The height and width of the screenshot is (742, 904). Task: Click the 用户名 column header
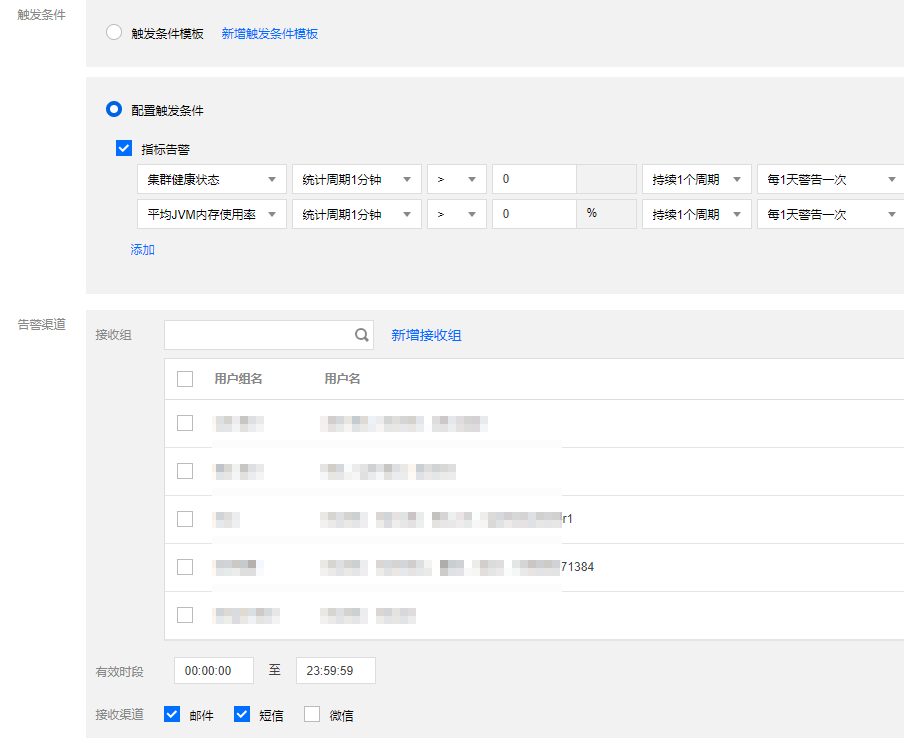click(x=342, y=379)
